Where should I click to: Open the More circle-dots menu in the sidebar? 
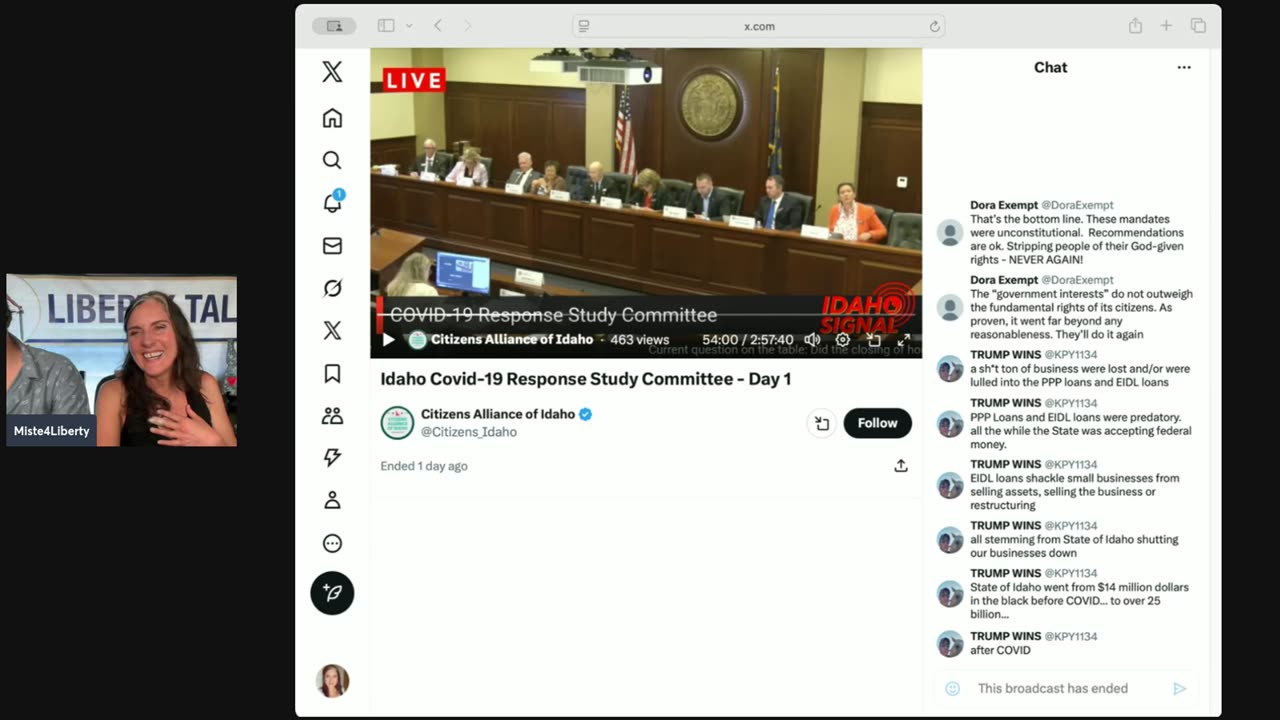(x=332, y=543)
